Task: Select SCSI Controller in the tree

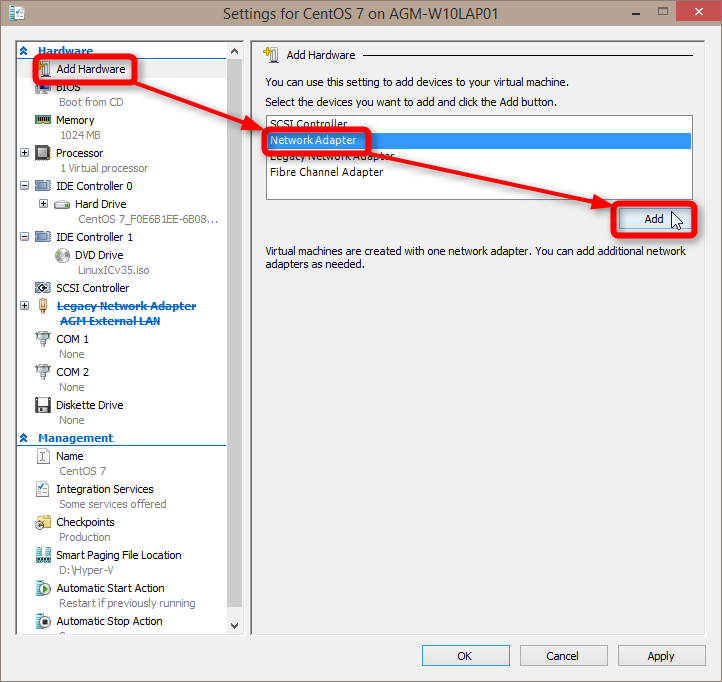Action: (93, 288)
